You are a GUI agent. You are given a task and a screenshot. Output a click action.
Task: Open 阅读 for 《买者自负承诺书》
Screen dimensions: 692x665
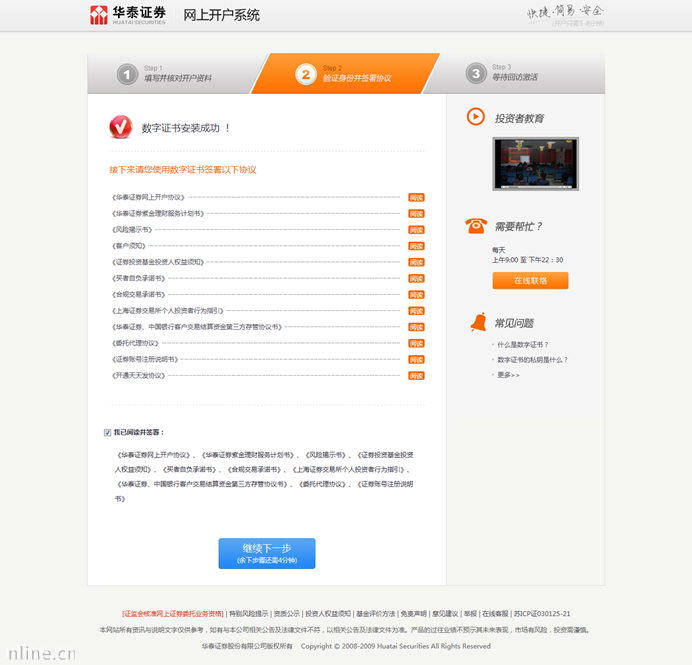tap(416, 278)
